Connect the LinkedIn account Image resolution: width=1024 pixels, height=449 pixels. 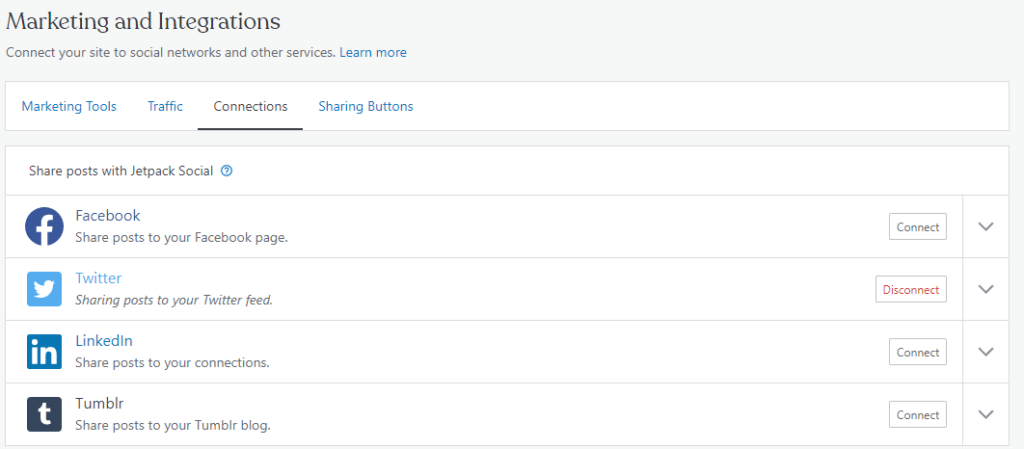point(918,352)
